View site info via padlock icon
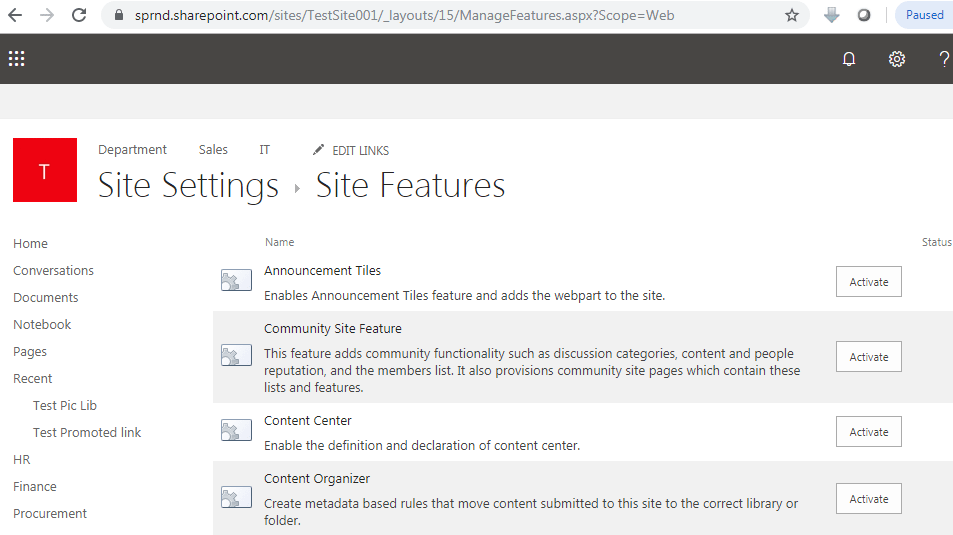The image size is (953, 535). click(x=119, y=15)
